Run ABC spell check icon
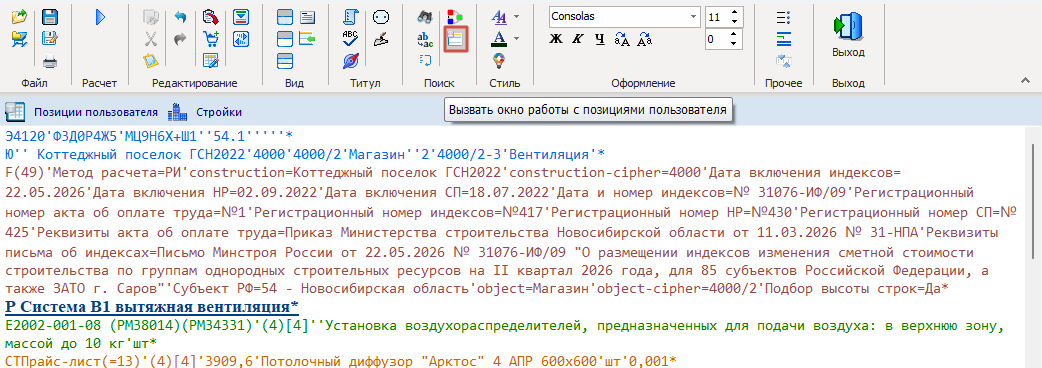Screen dimensions: 1042x368 click(351, 39)
